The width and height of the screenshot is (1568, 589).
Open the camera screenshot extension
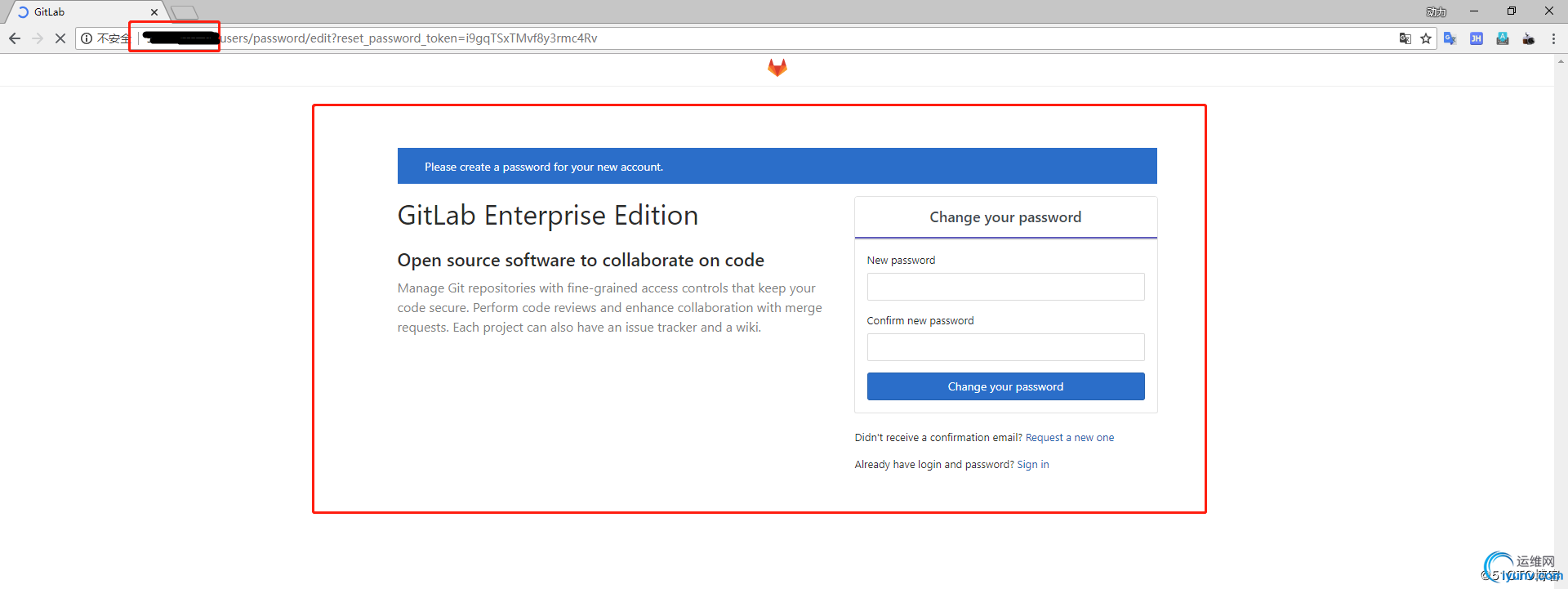(1529, 38)
